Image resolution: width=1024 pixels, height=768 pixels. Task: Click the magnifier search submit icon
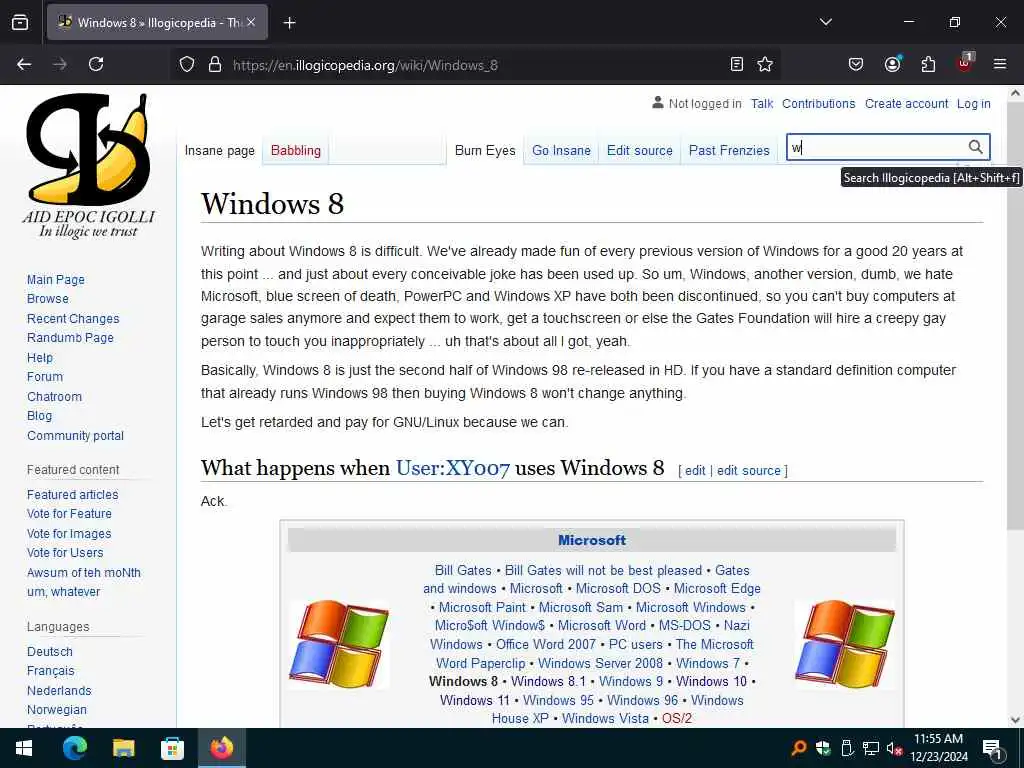click(975, 147)
